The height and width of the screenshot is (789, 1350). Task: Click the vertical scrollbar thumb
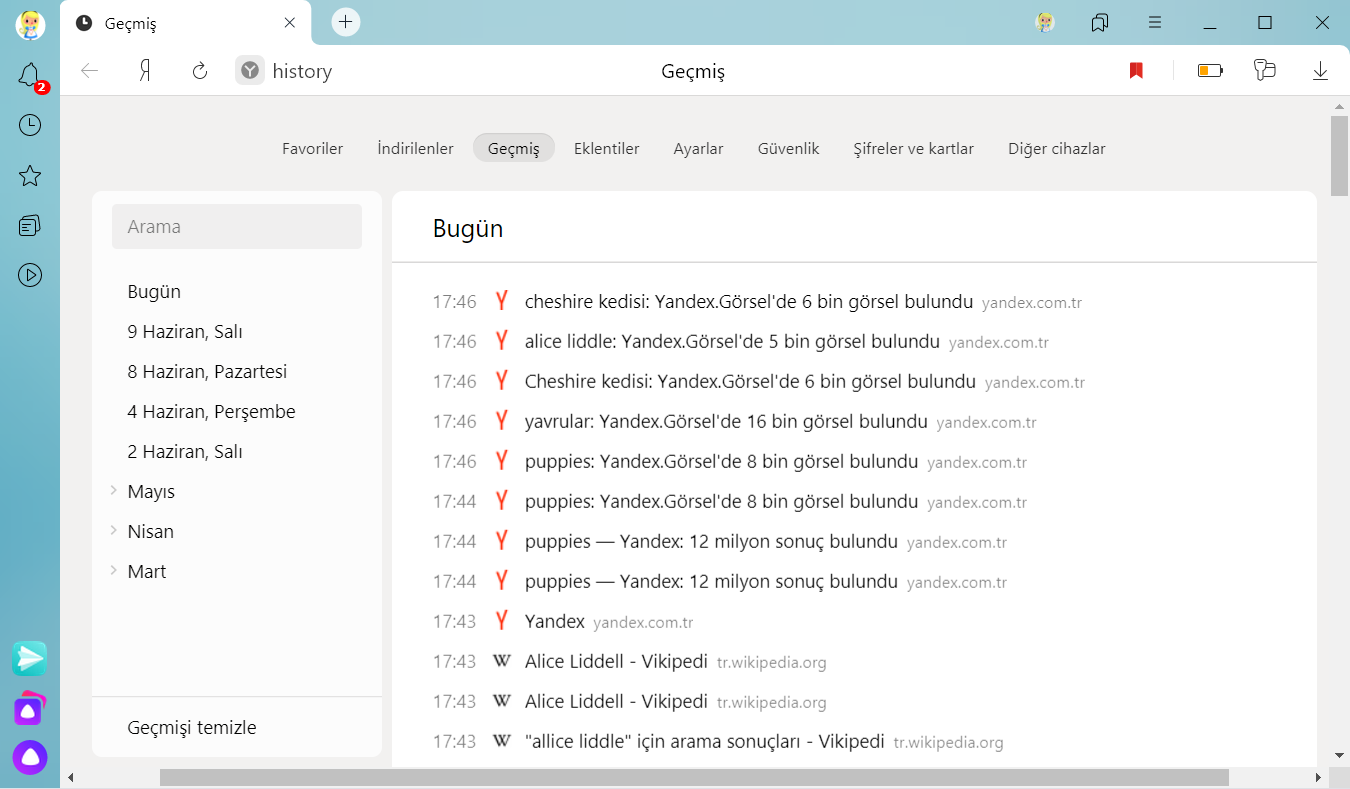tap(1339, 156)
